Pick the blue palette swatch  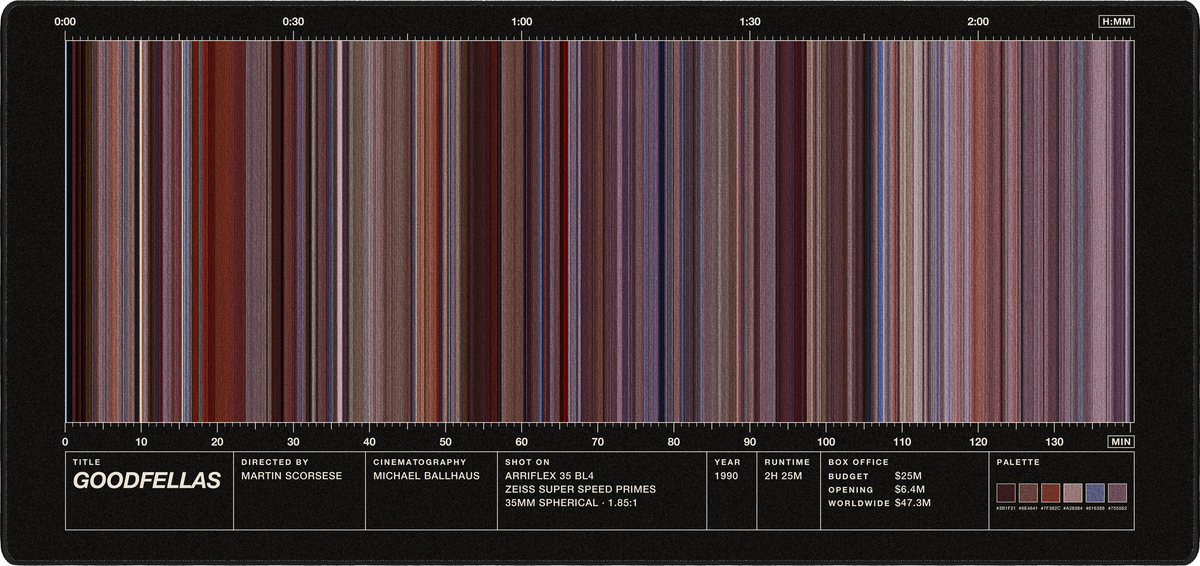pyautogui.click(x=1095, y=493)
